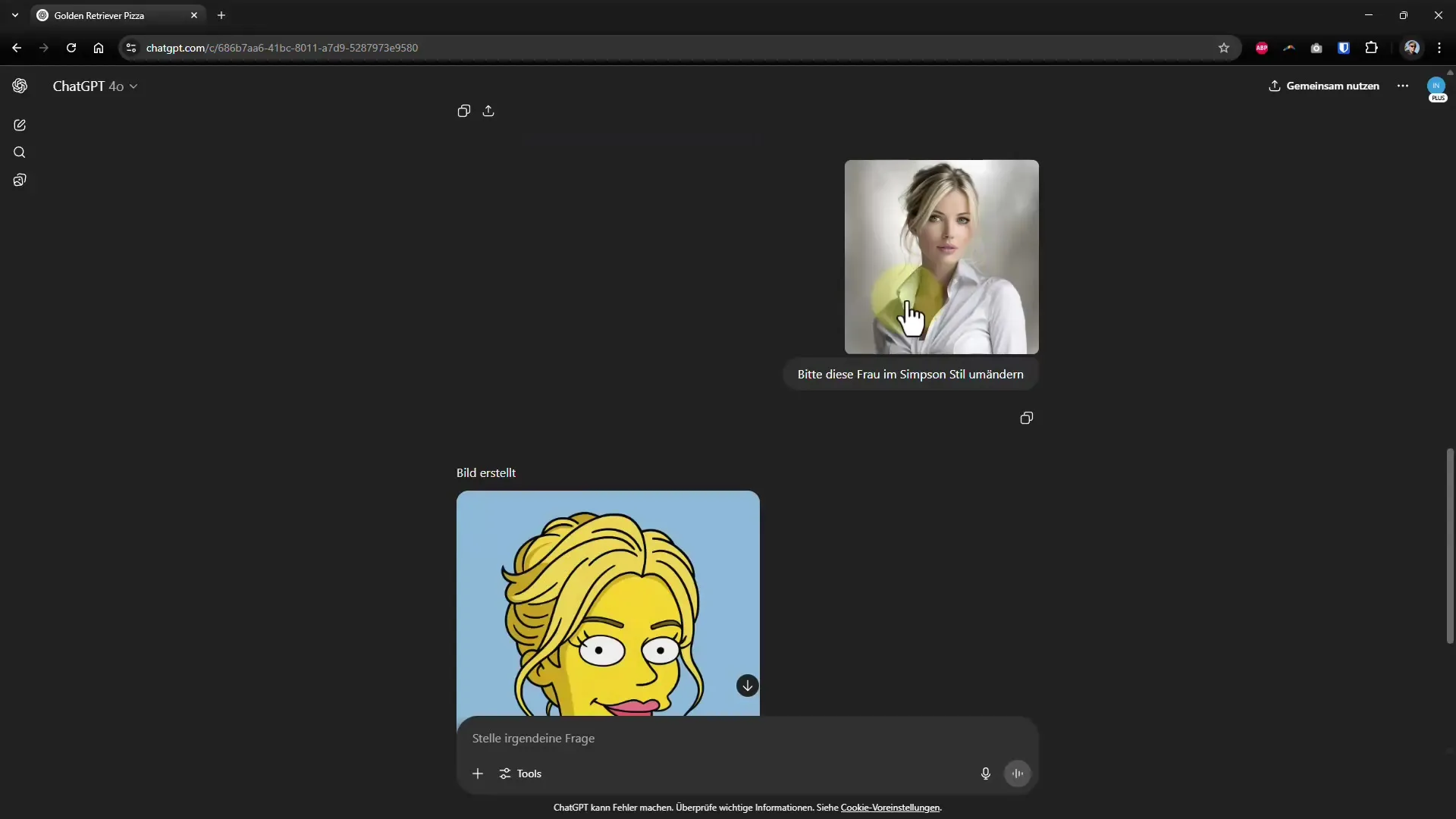This screenshot has width=1456, height=819.
Task: Select the message text 'Bitte diese Frau im Simpson Stil umändern'
Action: [911, 375]
